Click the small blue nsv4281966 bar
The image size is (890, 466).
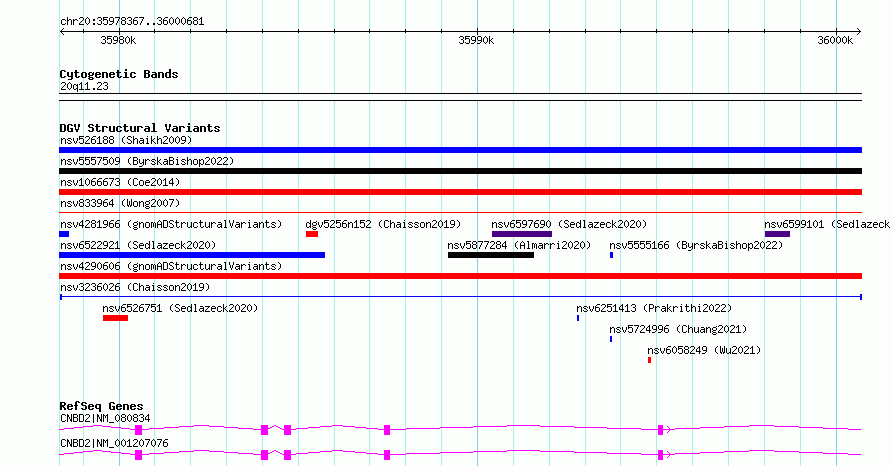(x=64, y=234)
